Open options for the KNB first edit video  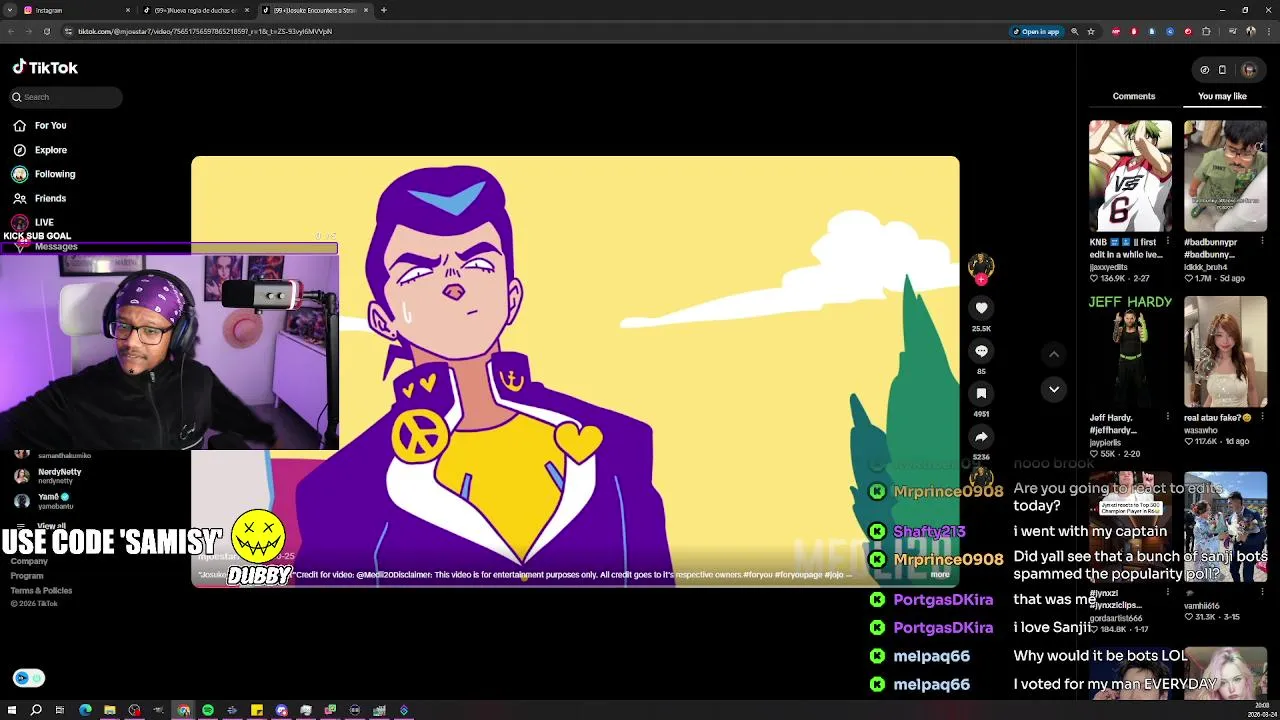[x=1167, y=242]
